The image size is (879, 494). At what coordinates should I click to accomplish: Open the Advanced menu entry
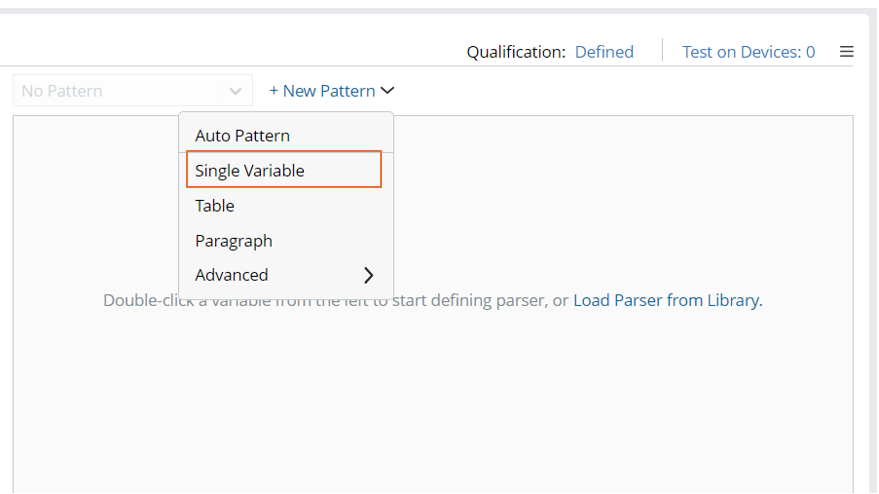click(232, 275)
